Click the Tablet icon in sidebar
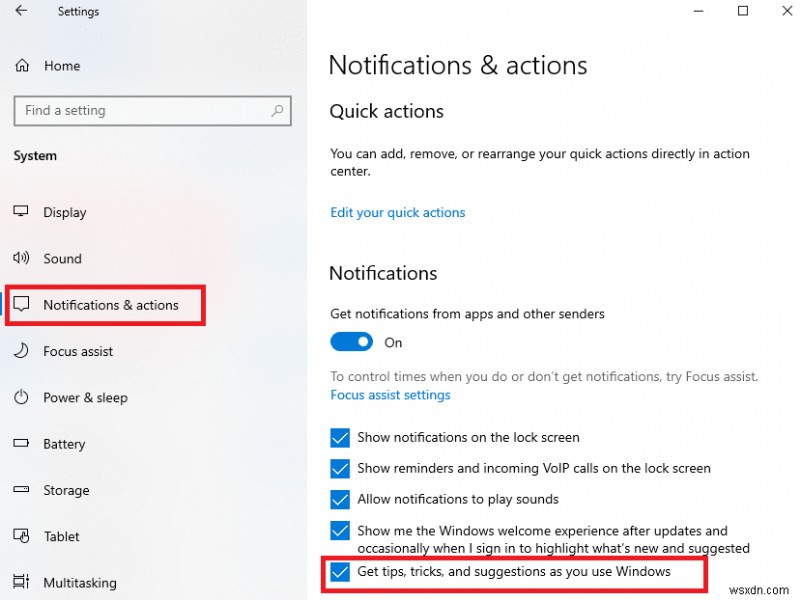 point(21,536)
